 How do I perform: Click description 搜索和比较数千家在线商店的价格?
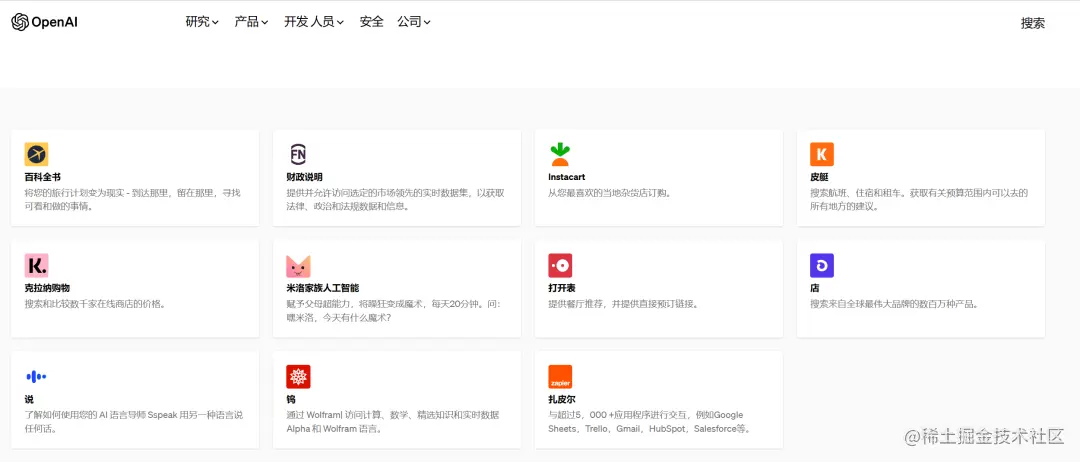[94, 304]
